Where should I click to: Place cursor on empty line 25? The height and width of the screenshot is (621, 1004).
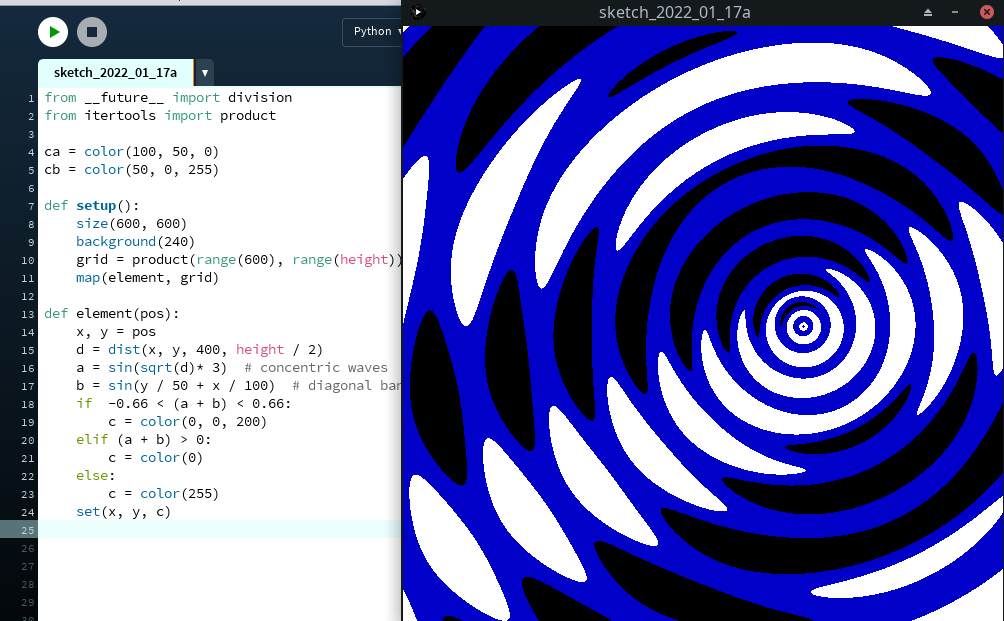(200, 529)
